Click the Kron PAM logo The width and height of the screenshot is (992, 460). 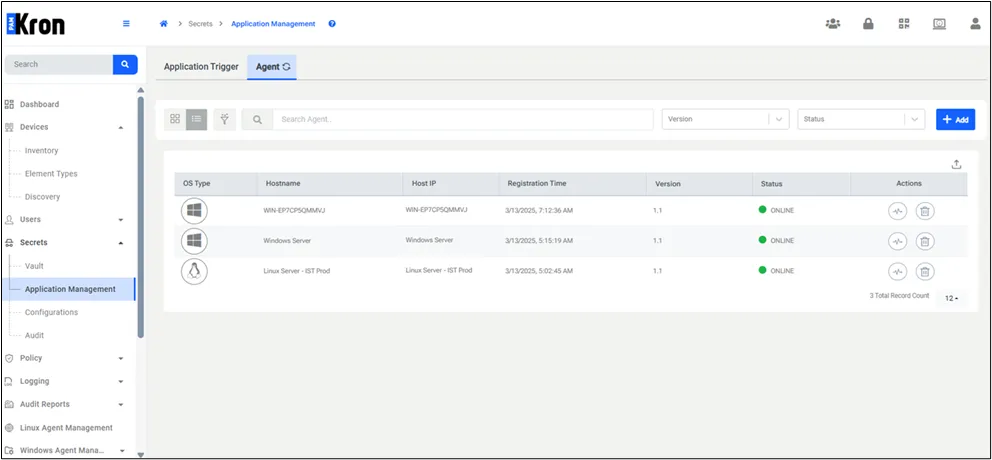(x=36, y=24)
